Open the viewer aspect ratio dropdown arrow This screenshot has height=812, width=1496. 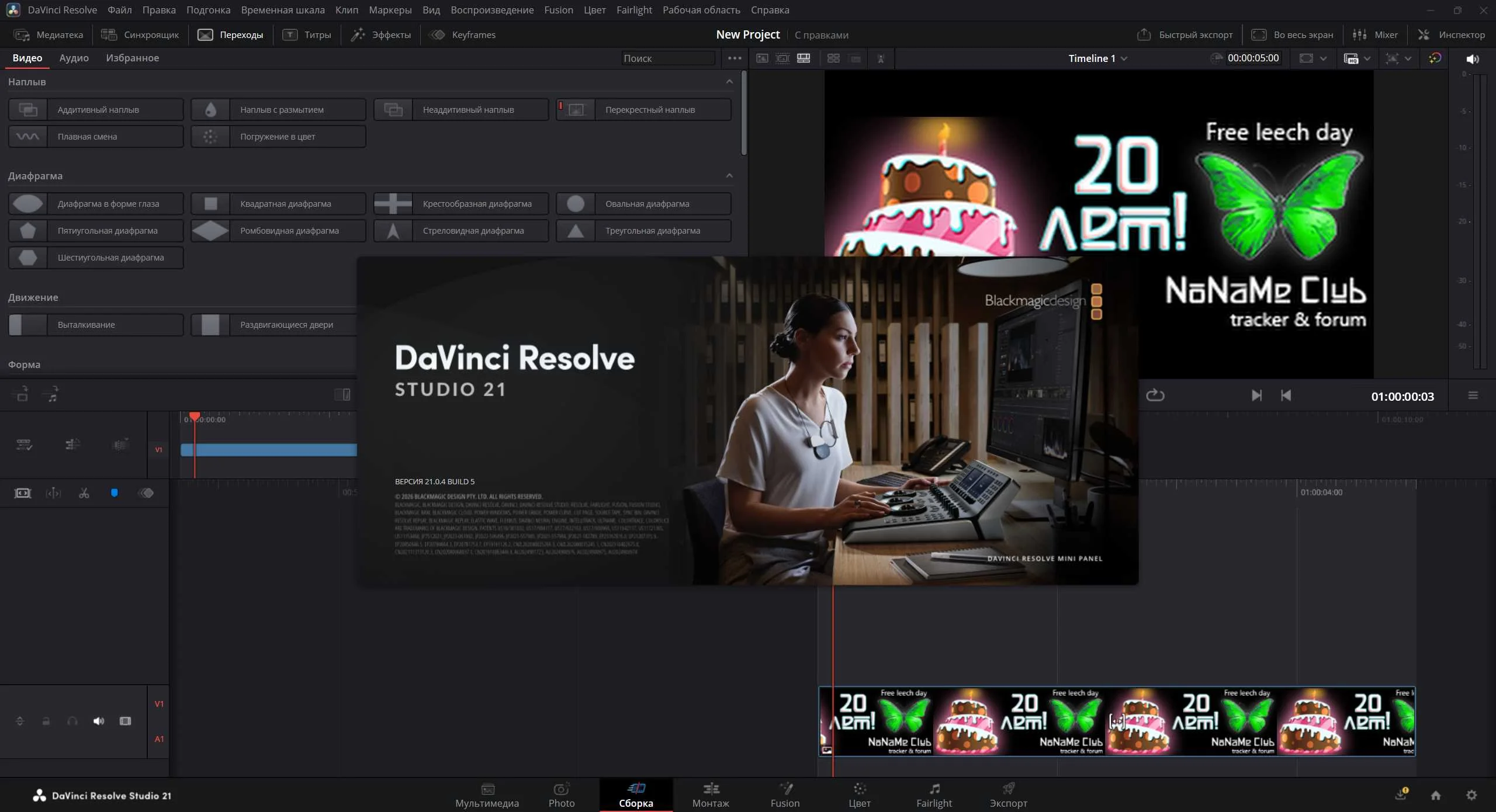coord(1324,58)
